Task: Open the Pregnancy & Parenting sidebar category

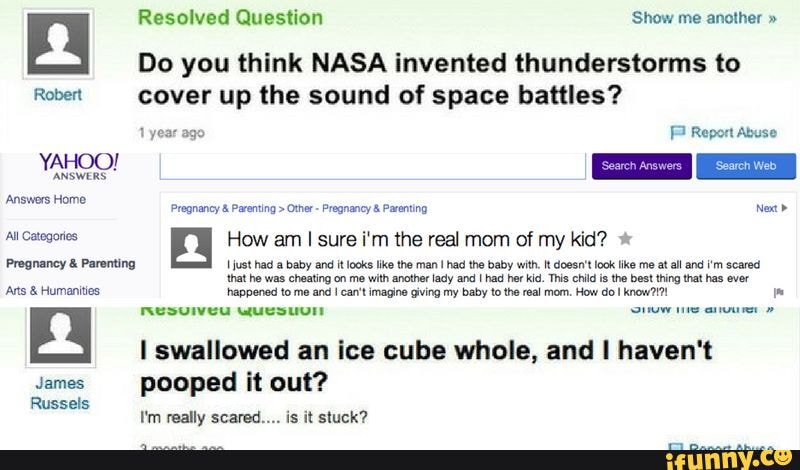Action: click(x=70, y=263)
